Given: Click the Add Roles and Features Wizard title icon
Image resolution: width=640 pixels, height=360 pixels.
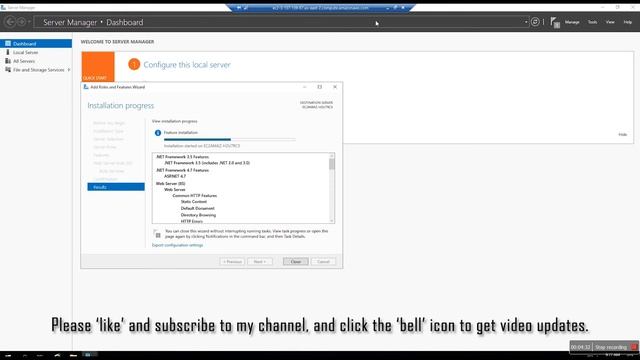Looking at the screenshot, I should [x=86, y=87].
